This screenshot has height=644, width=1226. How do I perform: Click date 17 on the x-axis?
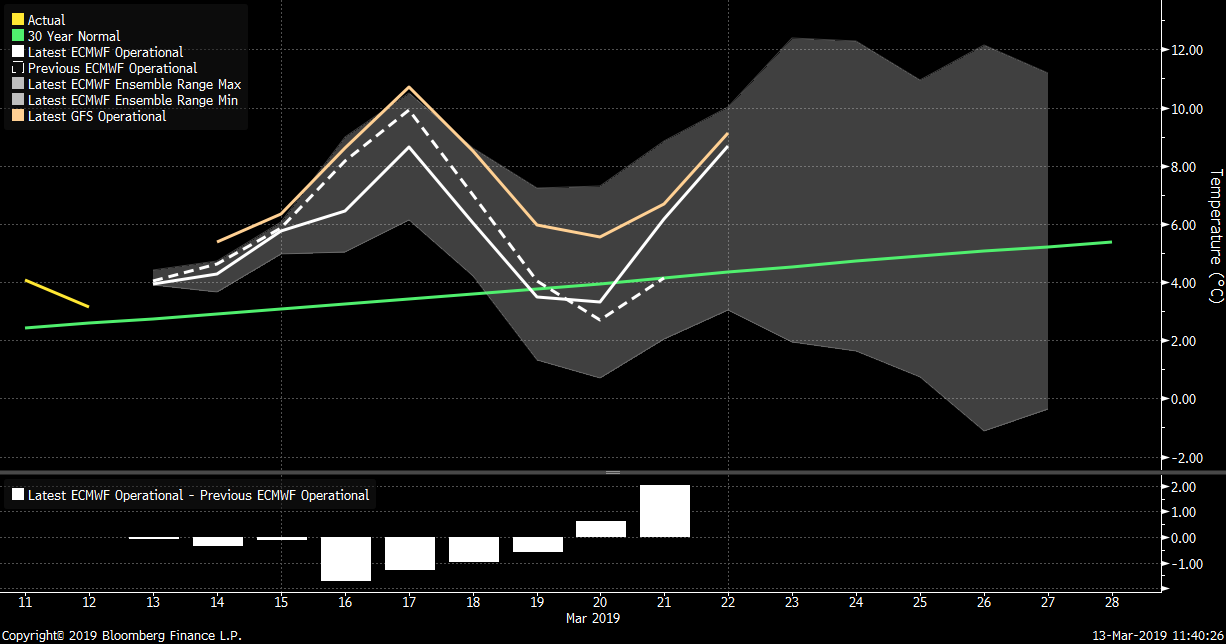pyautogui.click(x=409, y=602)
